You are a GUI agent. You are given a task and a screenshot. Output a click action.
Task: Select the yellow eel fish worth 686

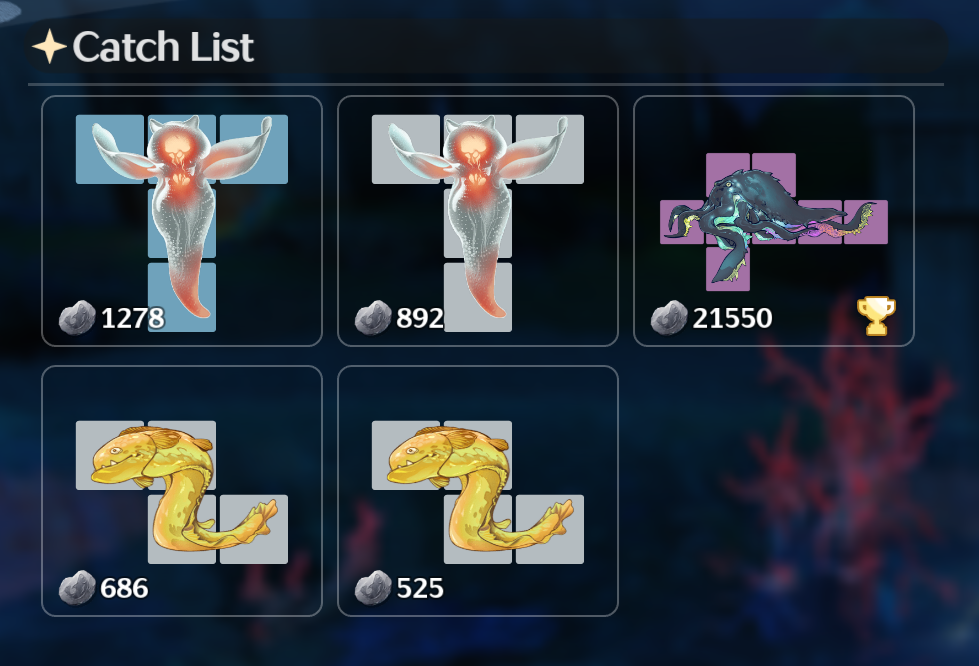pos(182,492)
